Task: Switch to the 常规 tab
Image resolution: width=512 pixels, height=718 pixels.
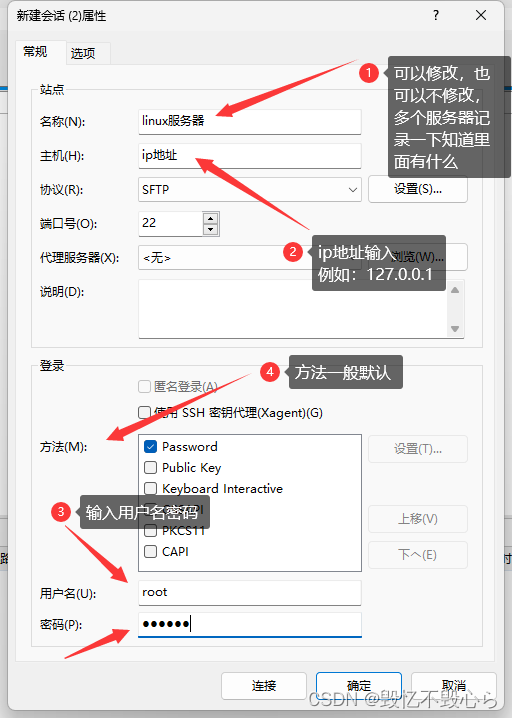Action: (x=35, y=52)
